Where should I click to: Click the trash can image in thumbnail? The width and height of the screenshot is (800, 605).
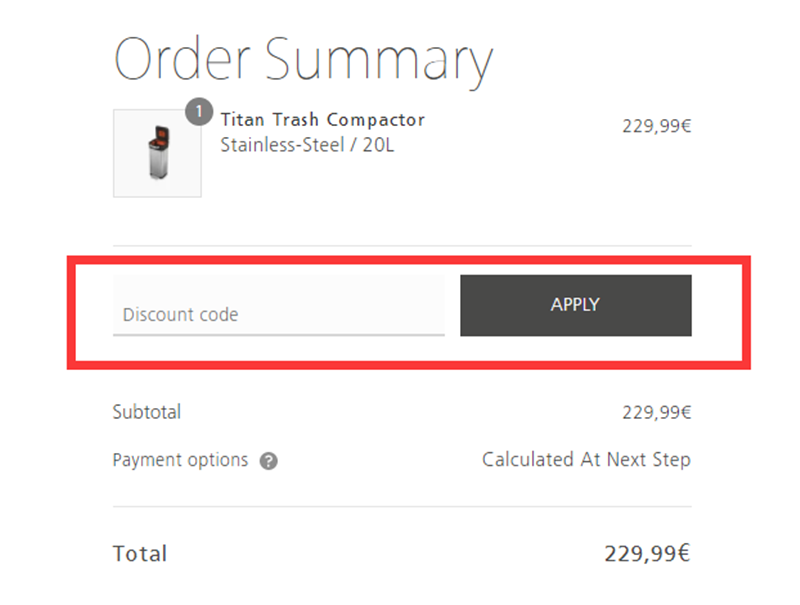tap(159, 153)
